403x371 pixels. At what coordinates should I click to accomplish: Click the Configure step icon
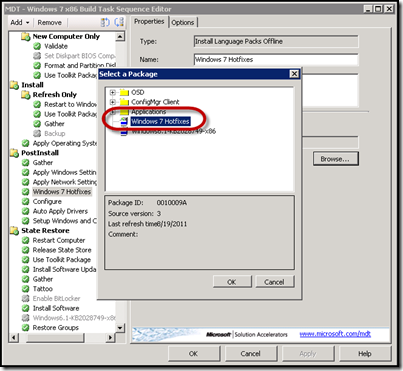[x=25, y=202]
